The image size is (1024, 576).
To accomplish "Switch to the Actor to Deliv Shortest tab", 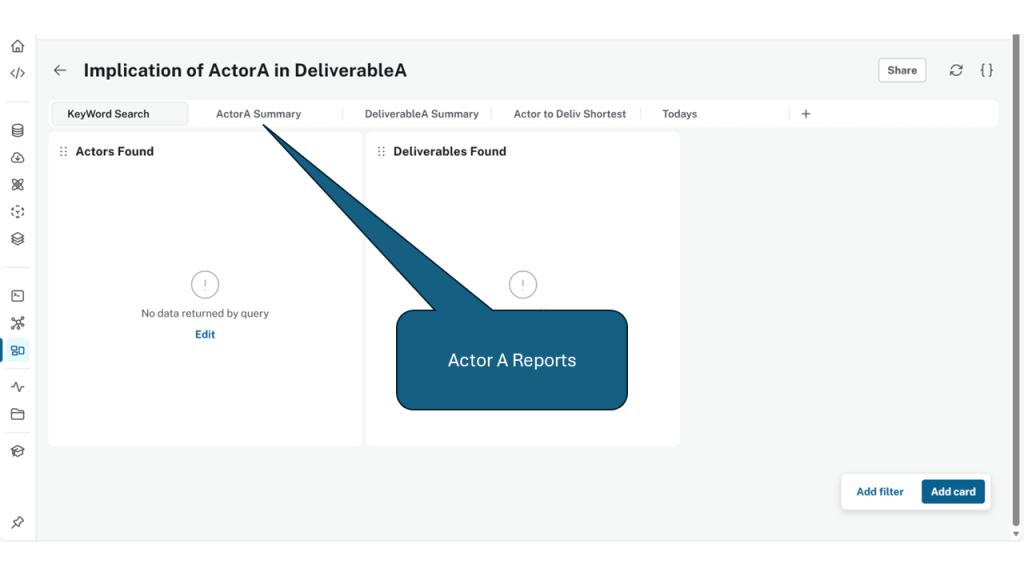I will 569,114.
